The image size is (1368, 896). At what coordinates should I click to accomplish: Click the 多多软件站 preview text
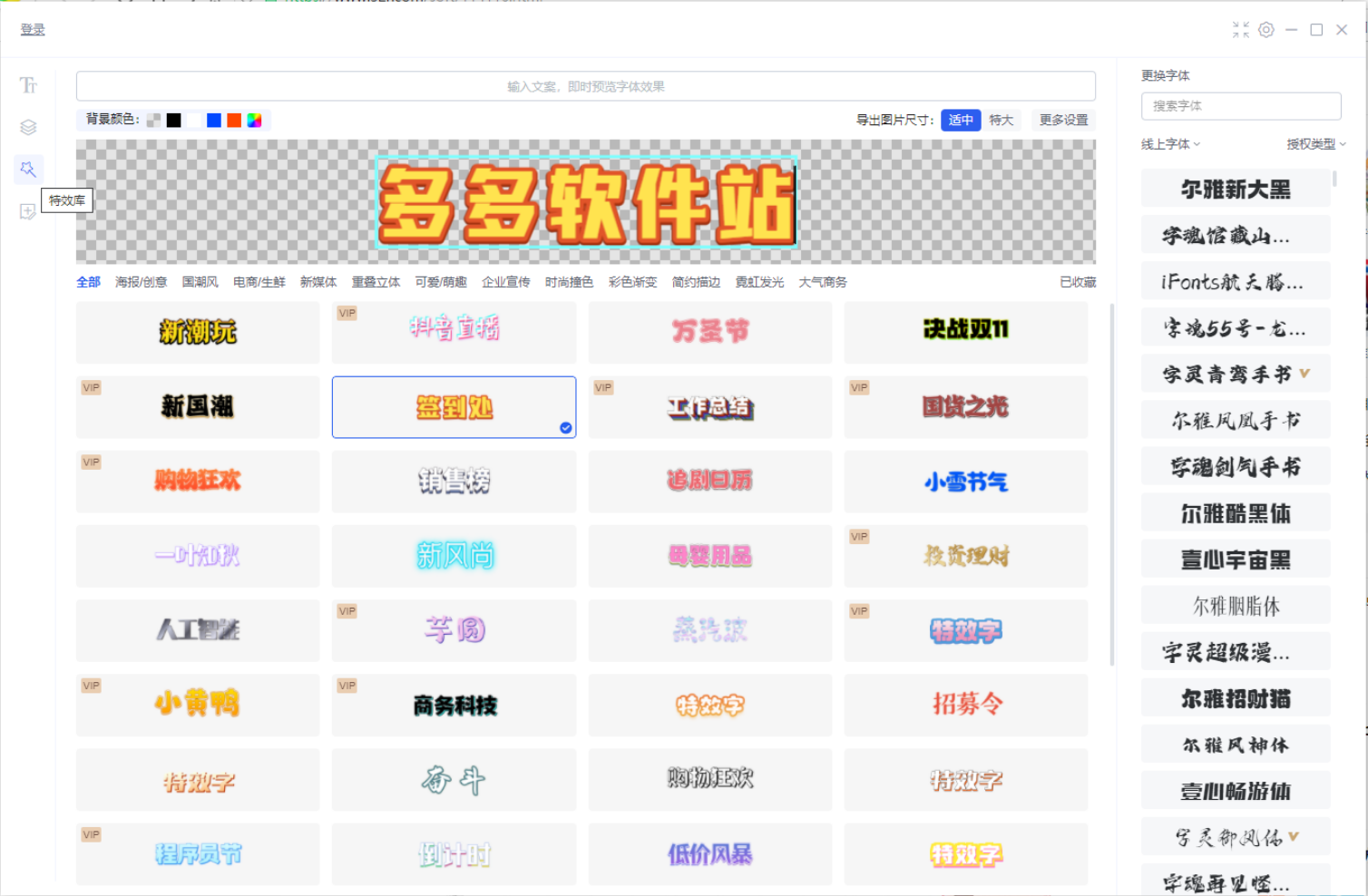pyautogui.click(x=587, y=203)
